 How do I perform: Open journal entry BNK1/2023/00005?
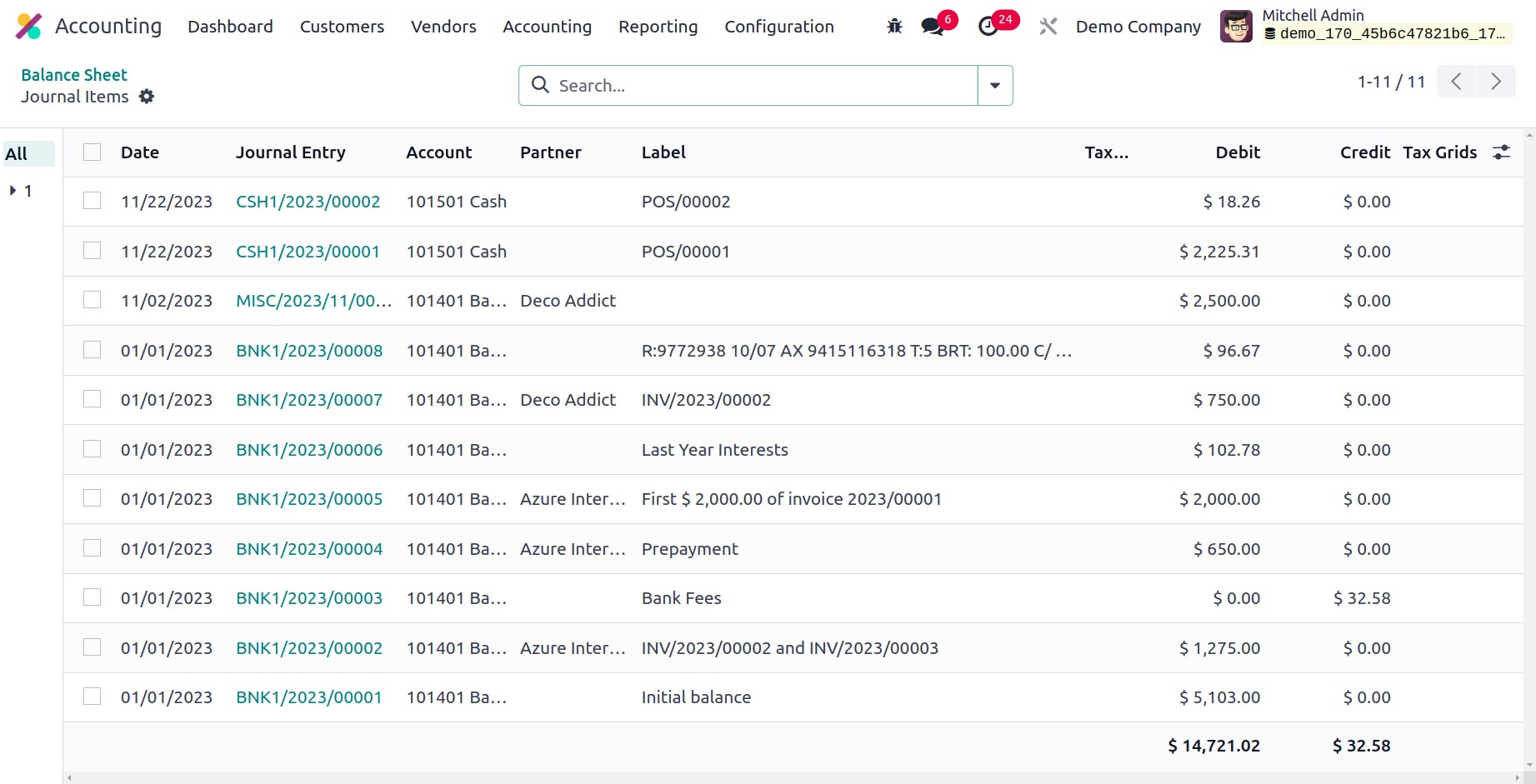[309, 499]
